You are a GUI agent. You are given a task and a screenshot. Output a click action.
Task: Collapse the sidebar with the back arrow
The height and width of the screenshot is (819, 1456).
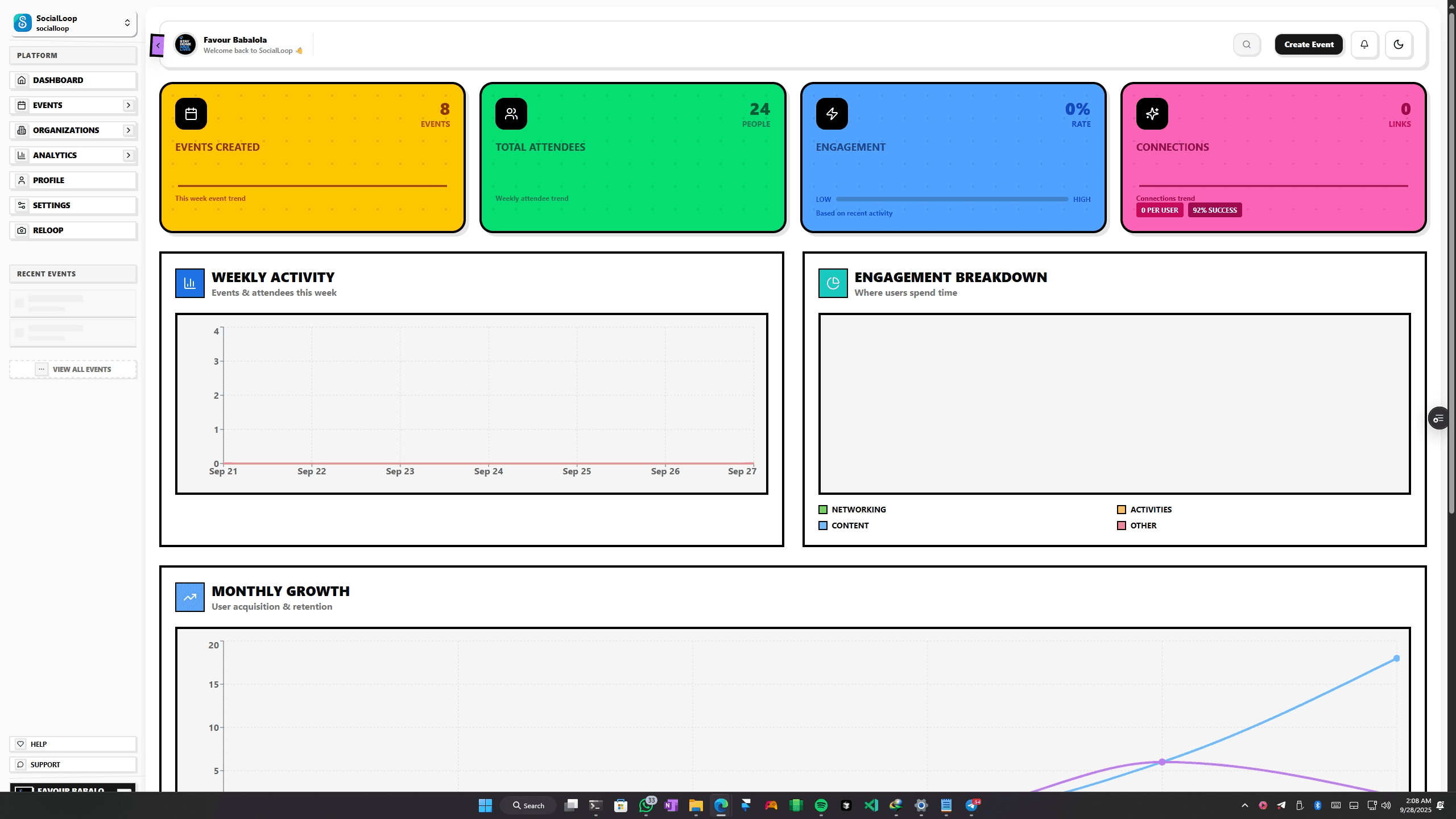coord(158,45)
